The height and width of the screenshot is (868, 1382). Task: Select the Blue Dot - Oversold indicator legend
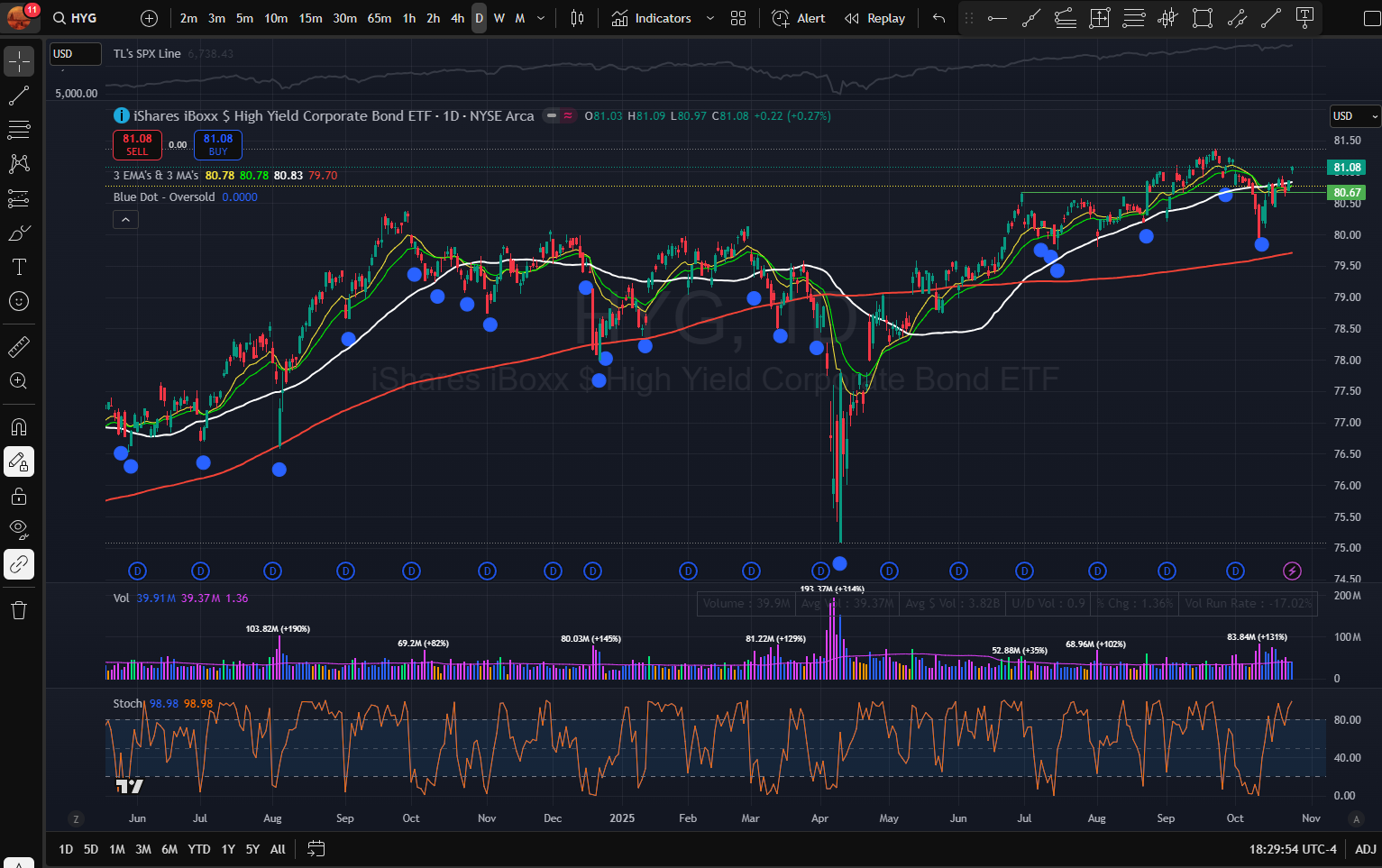point(164,196)
